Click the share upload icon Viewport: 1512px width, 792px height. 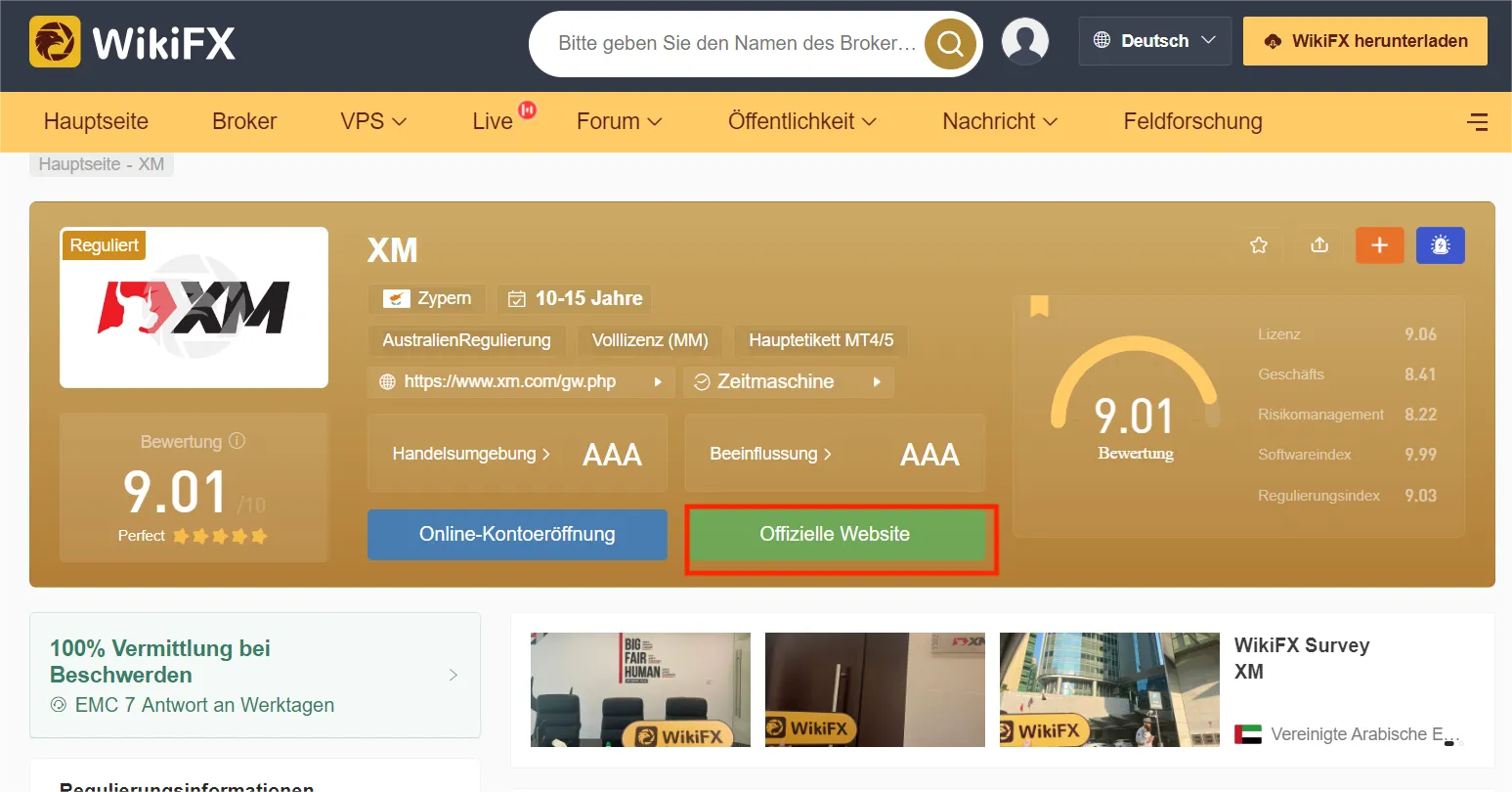tap(1319, 245)
